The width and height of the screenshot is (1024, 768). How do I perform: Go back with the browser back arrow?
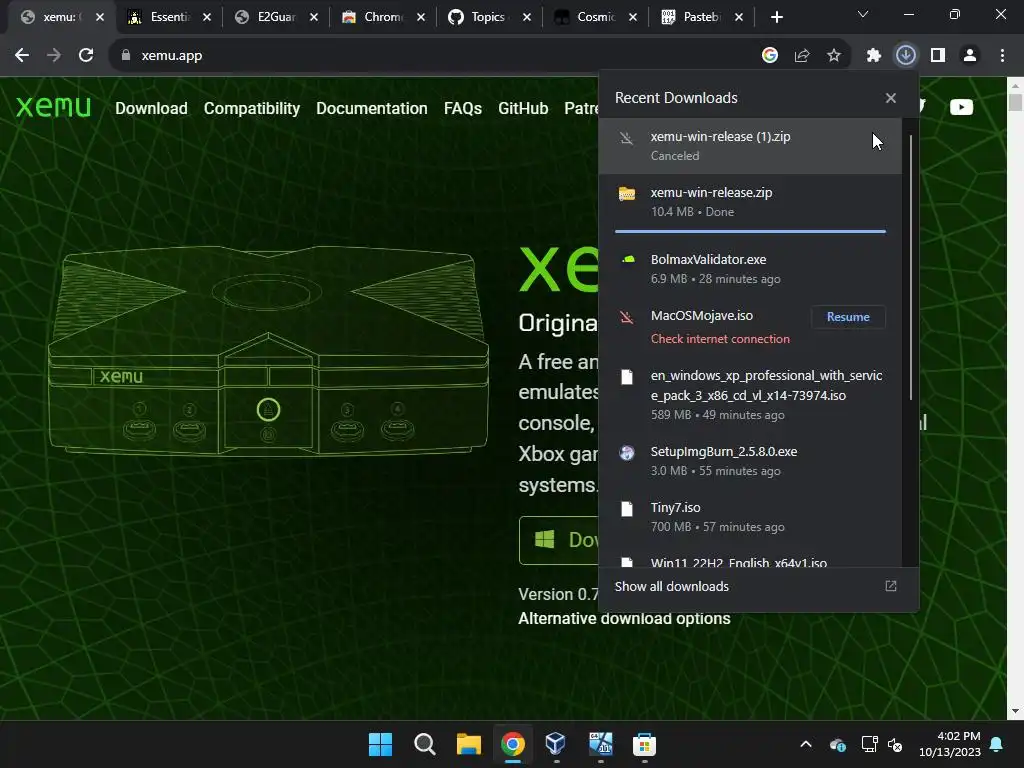[x=22, y=56]
